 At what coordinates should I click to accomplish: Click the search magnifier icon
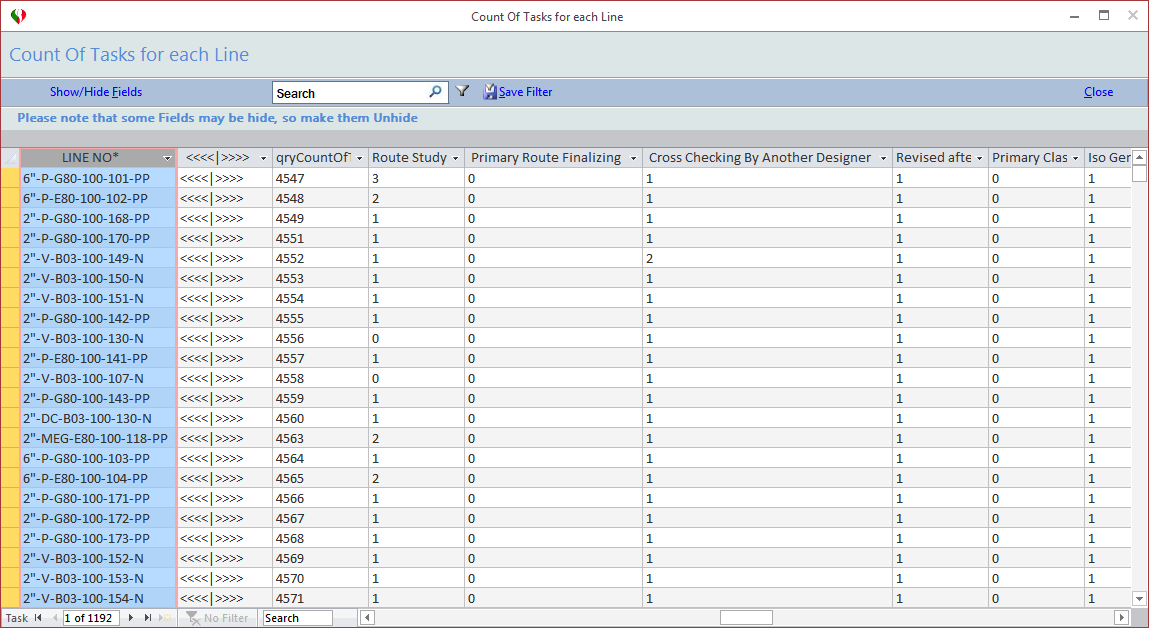tap(435, 92)
